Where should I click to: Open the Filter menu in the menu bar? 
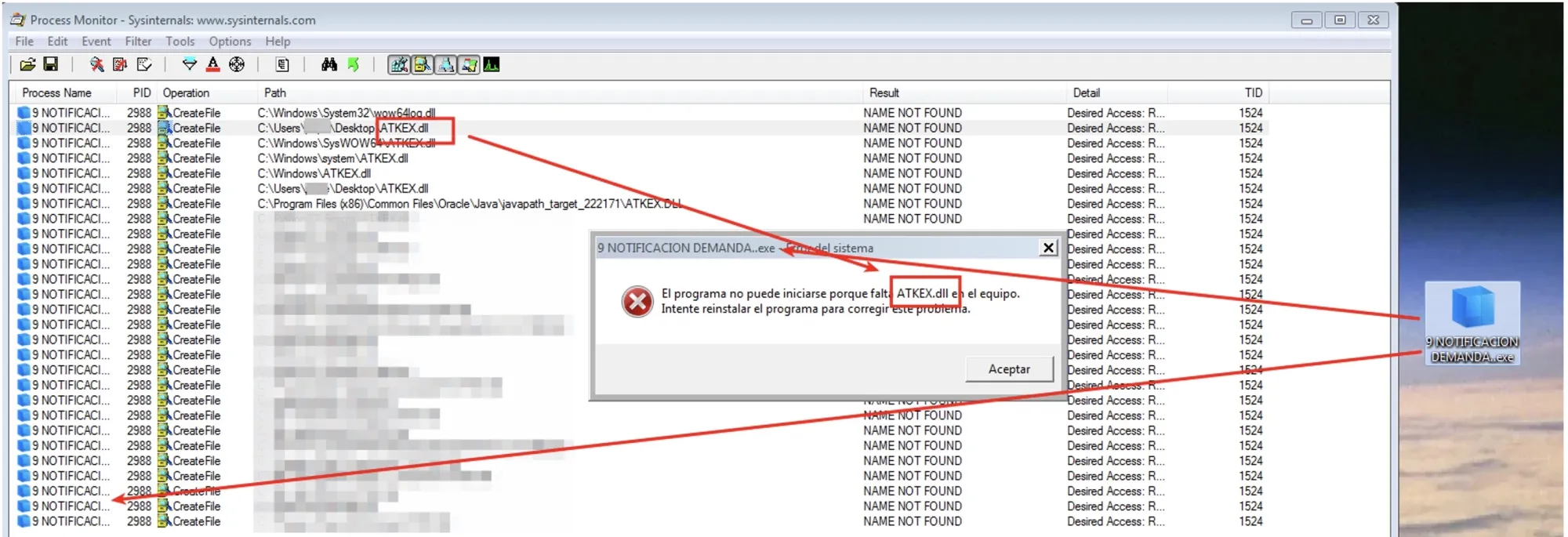(x=139, y=42)
